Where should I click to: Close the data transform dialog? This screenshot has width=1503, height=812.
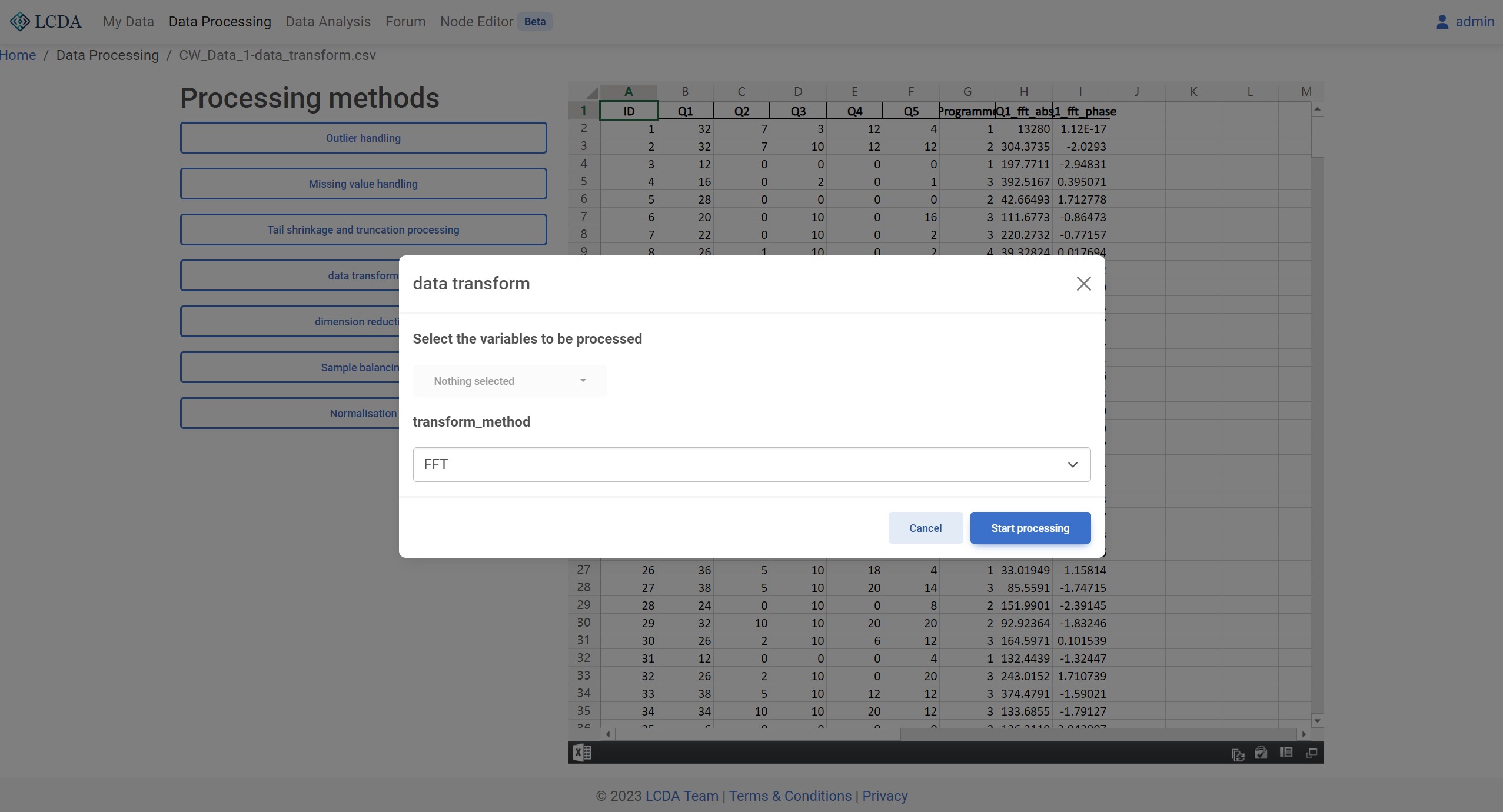pyautogui.click(x=1083, y=284)
